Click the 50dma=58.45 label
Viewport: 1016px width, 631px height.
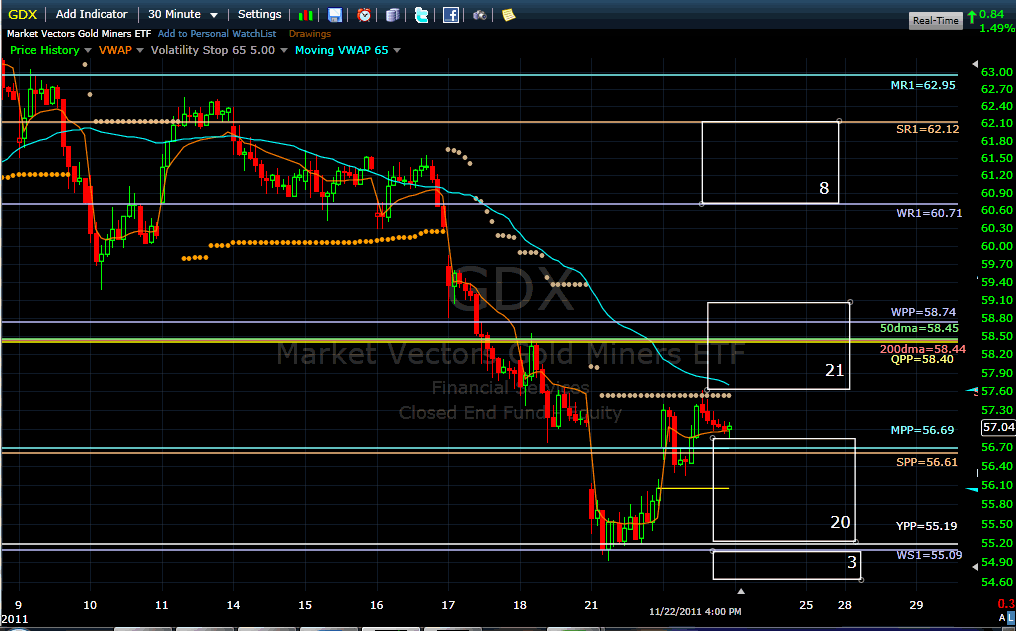[x=919, y=328]
